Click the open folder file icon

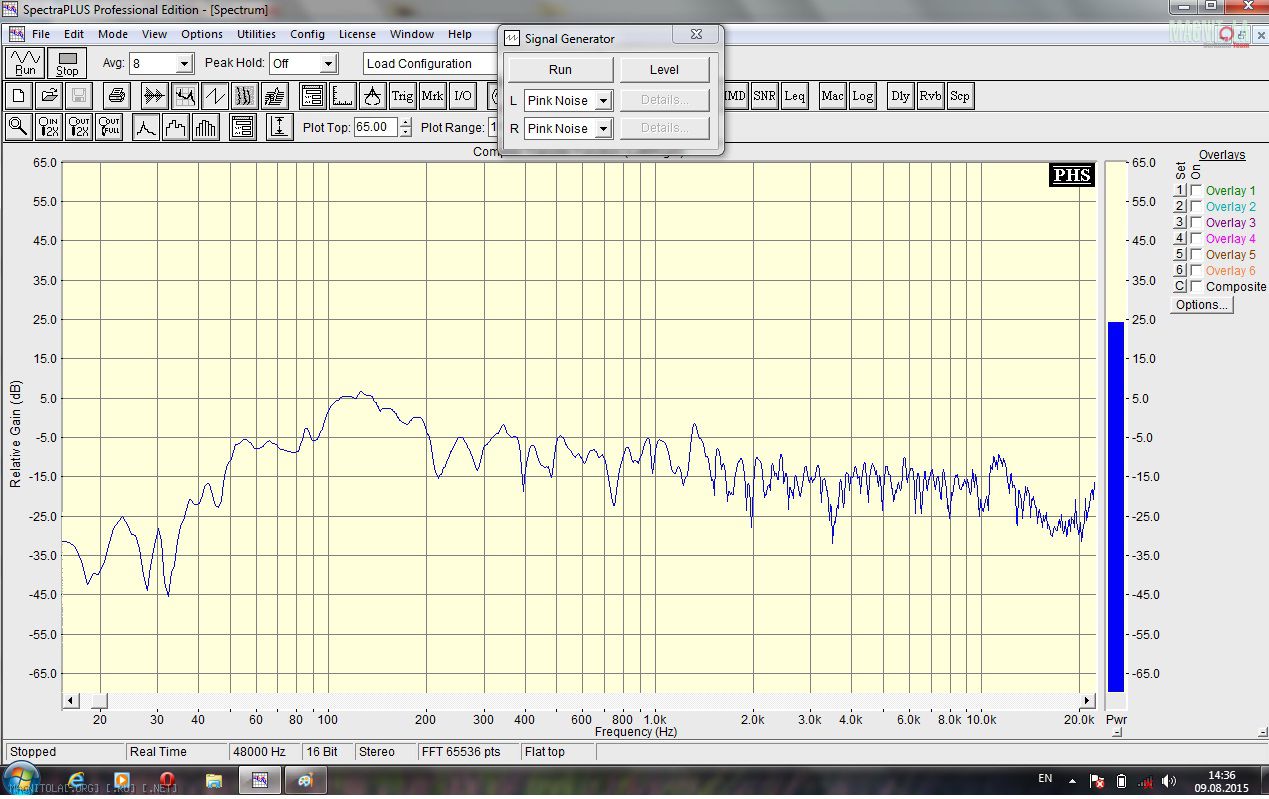coord(48,96)
